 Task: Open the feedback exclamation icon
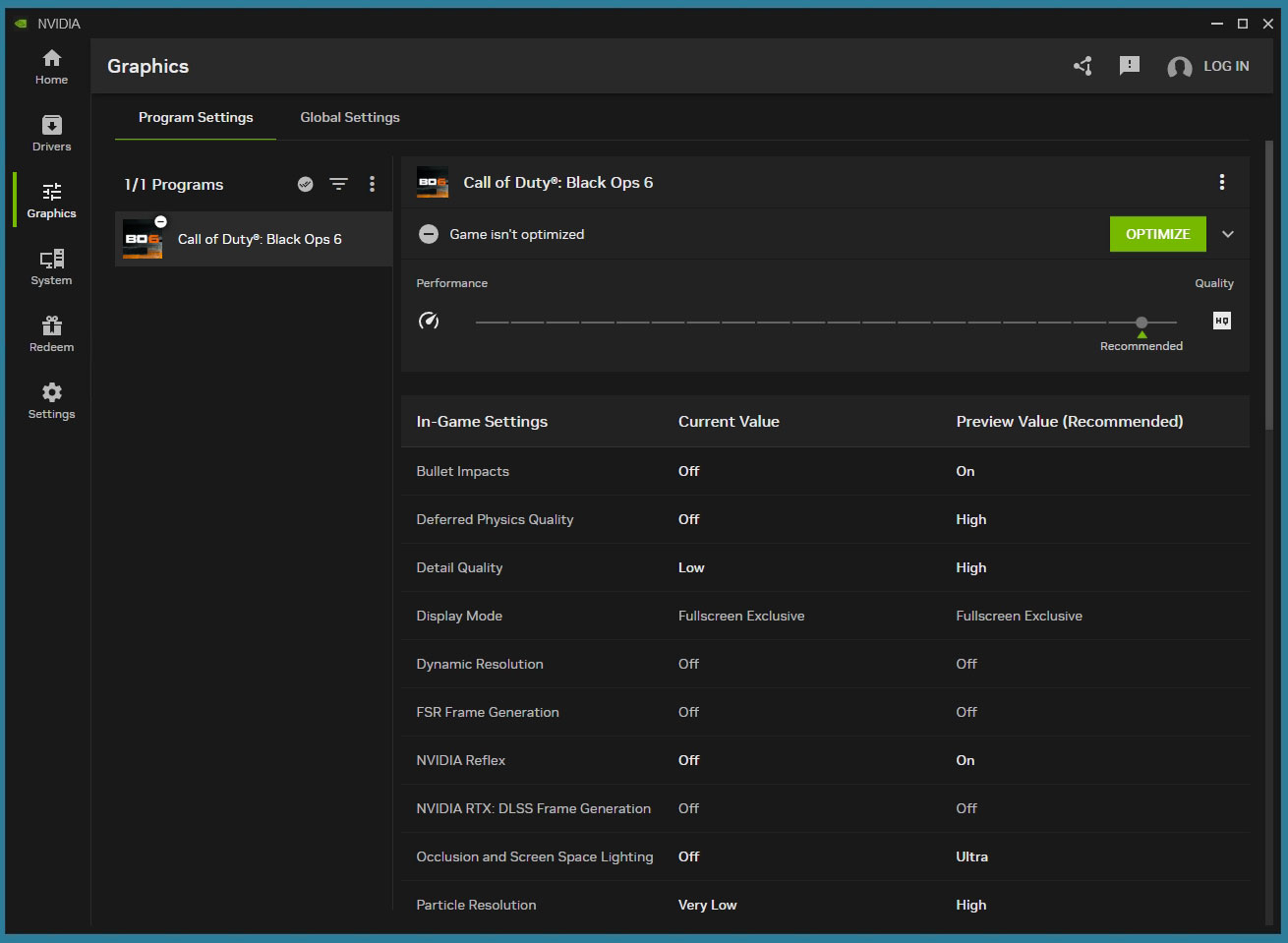tap(1130, 66)
